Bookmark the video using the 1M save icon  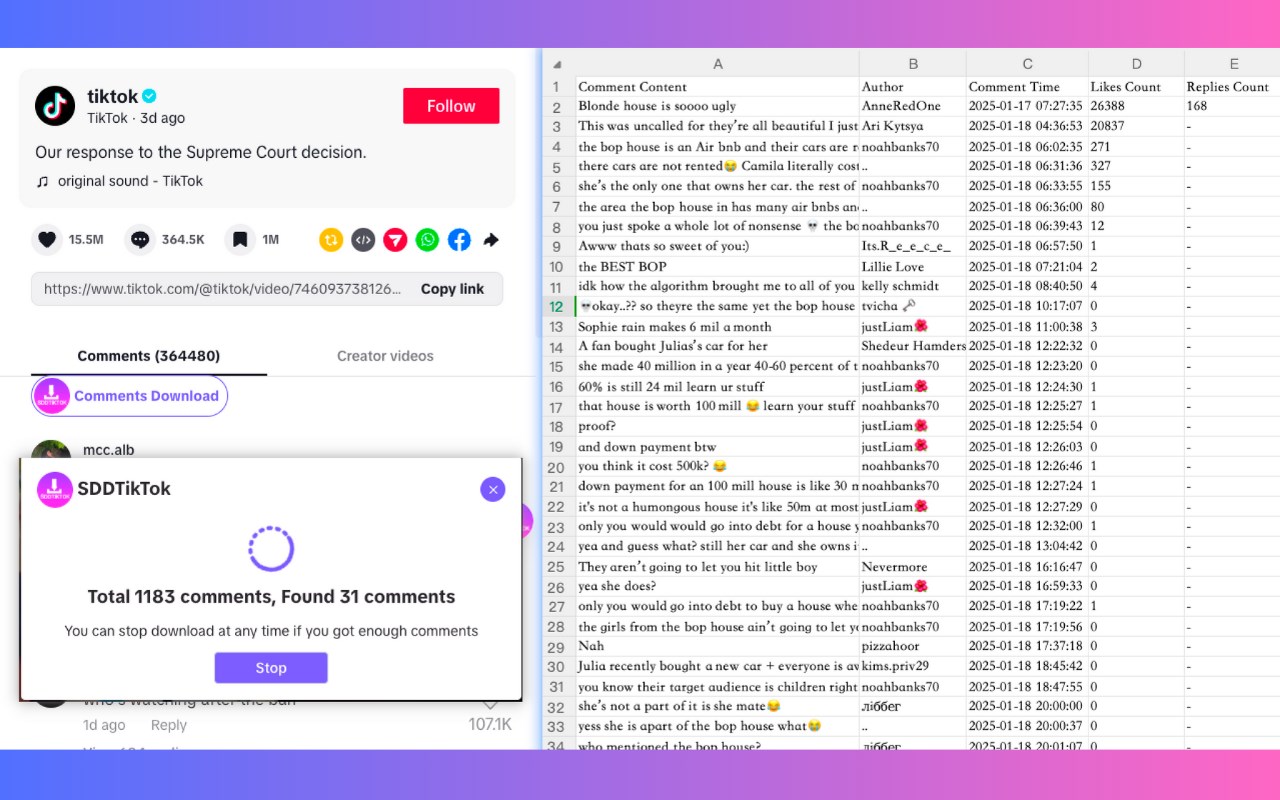[239, 240]
